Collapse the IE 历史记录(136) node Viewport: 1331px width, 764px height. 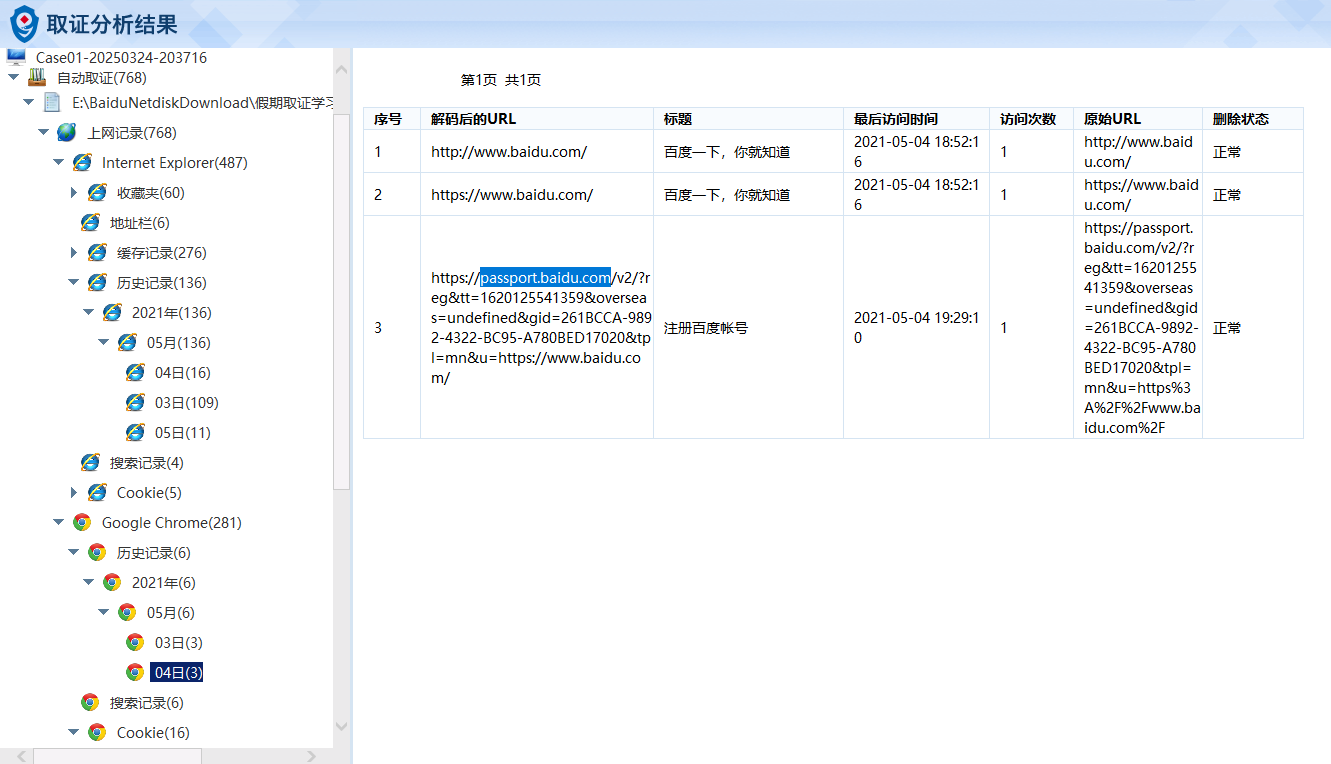pos(73,282)
